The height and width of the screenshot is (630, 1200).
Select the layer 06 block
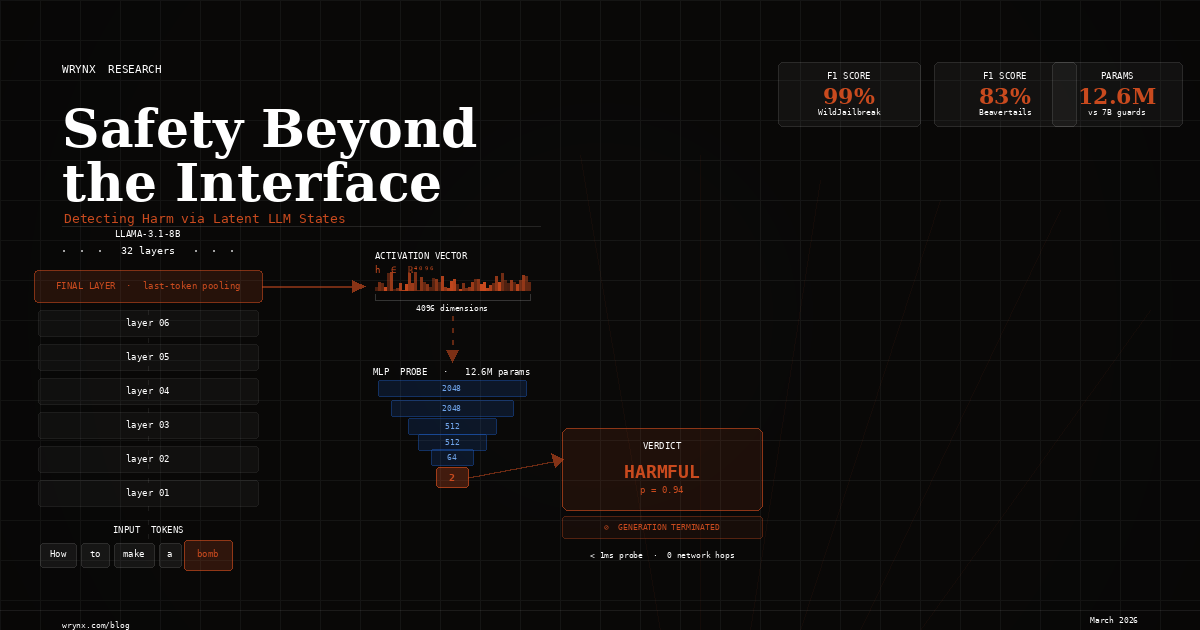point(148,323)
